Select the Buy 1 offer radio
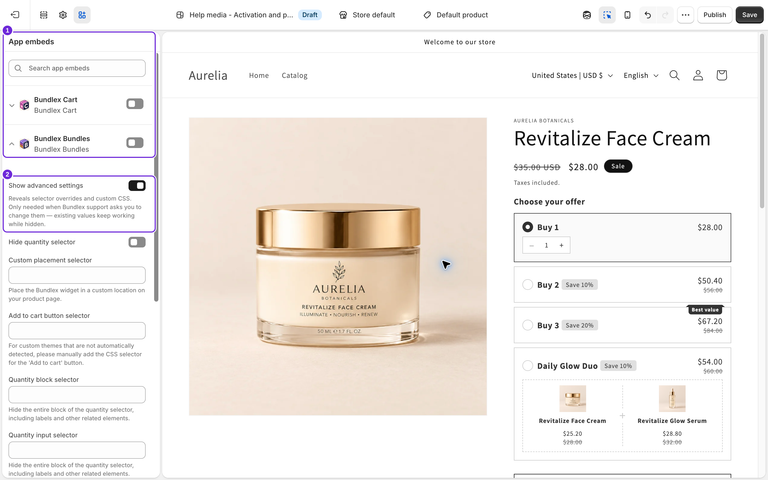This screenshot has width=768, height=480. pos(528,227)
